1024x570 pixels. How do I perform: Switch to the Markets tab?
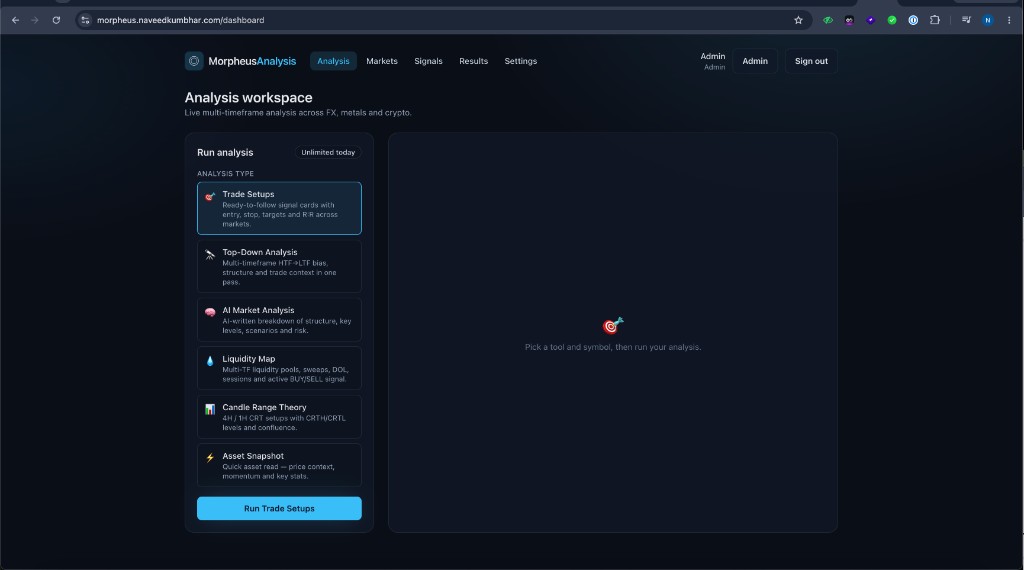pos(381,61)
